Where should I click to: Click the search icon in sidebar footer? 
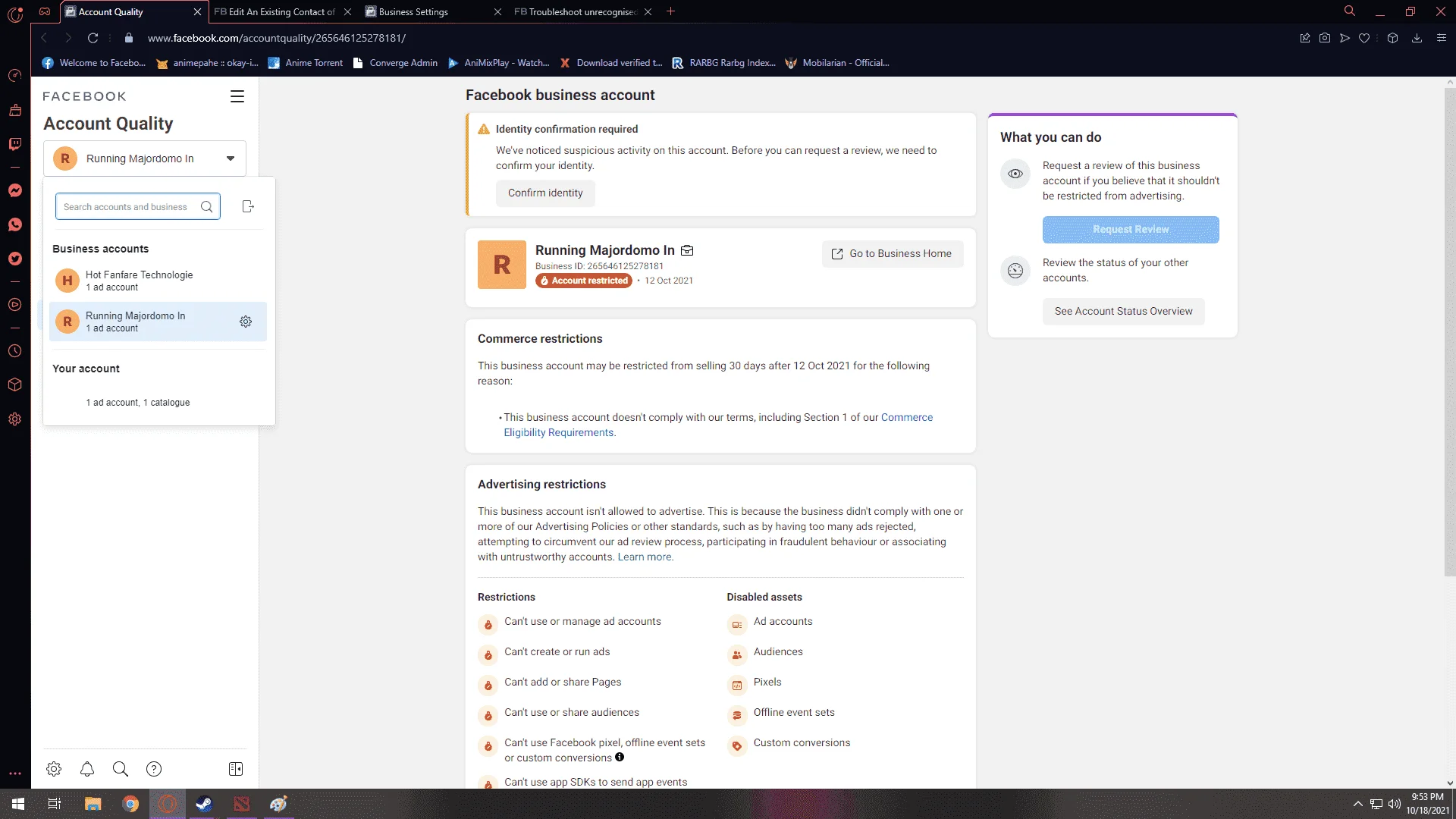tap(121, 769)
